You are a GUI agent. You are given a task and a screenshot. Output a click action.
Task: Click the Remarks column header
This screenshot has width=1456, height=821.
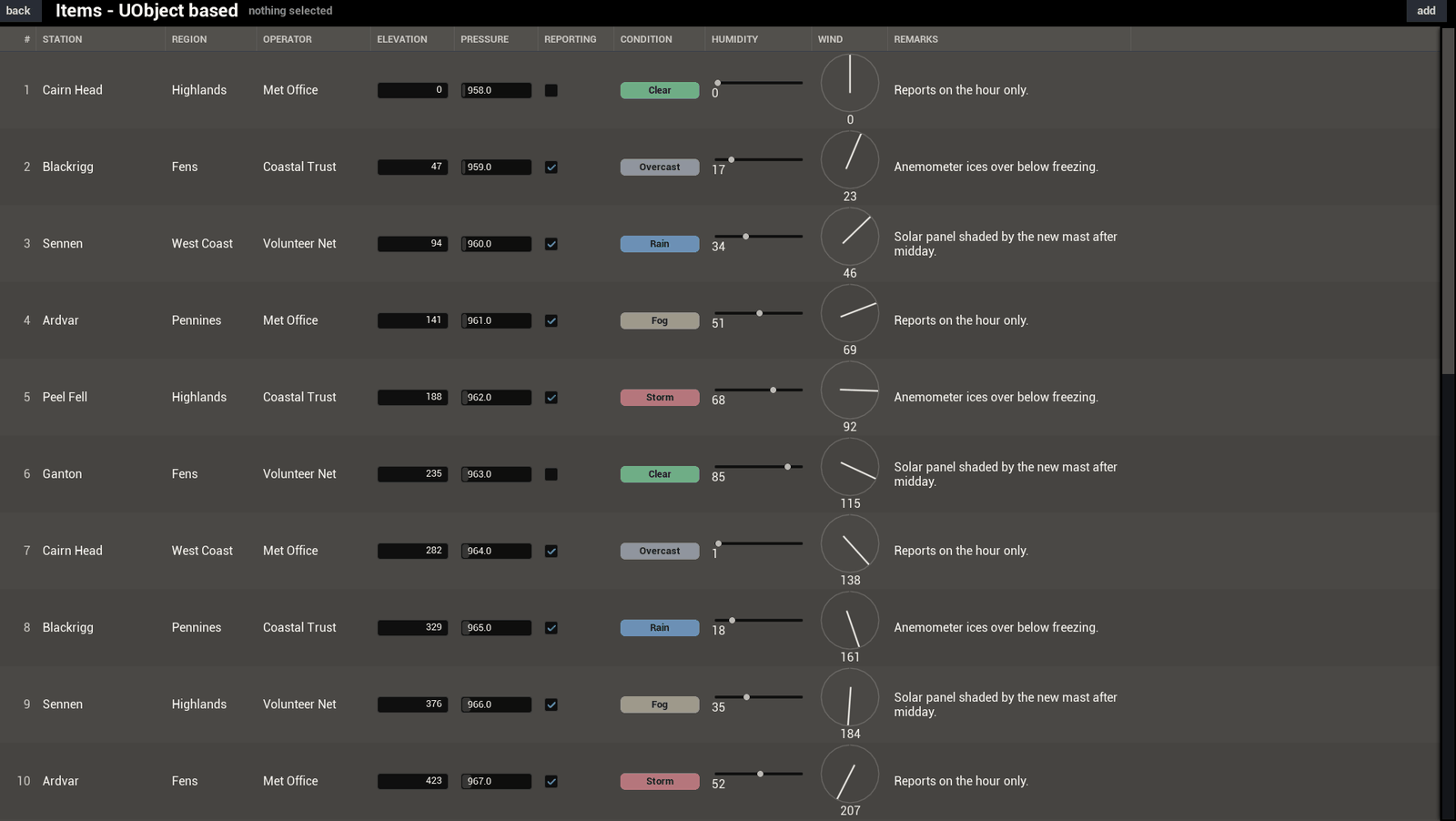tap(915, 39)
